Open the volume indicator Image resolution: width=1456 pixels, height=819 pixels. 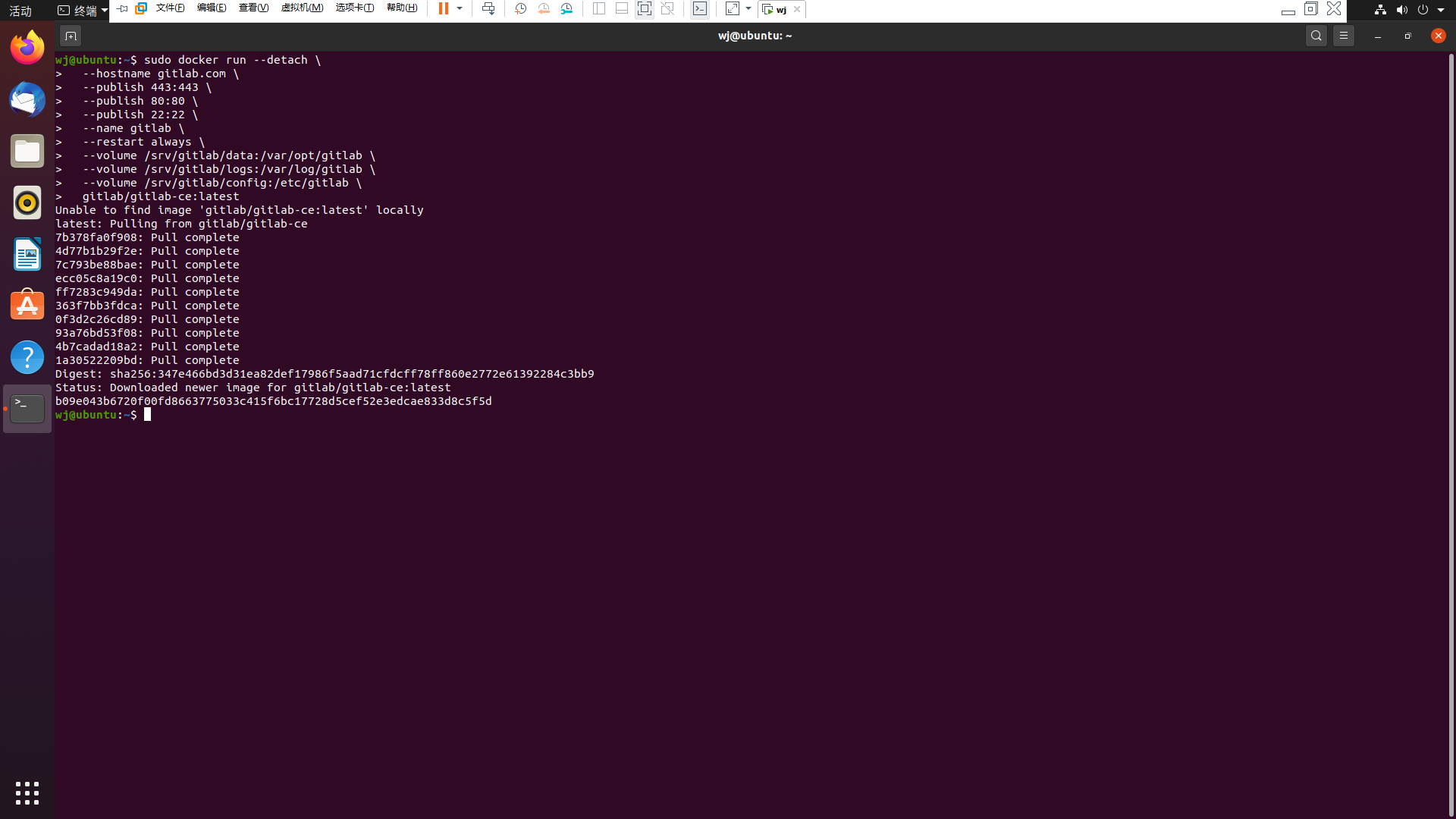click(x=1401, y=10)
